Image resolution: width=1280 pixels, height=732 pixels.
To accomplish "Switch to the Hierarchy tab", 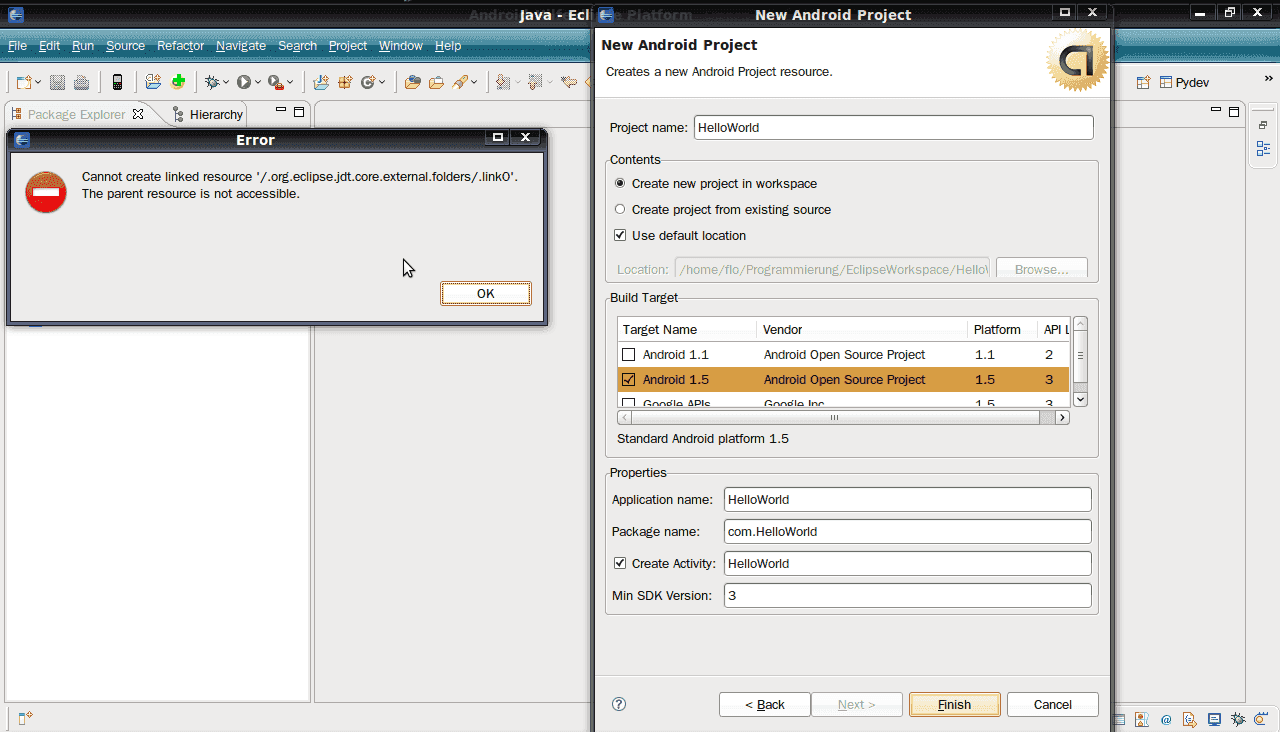I will pyautogui.click(x=207, y=114).
